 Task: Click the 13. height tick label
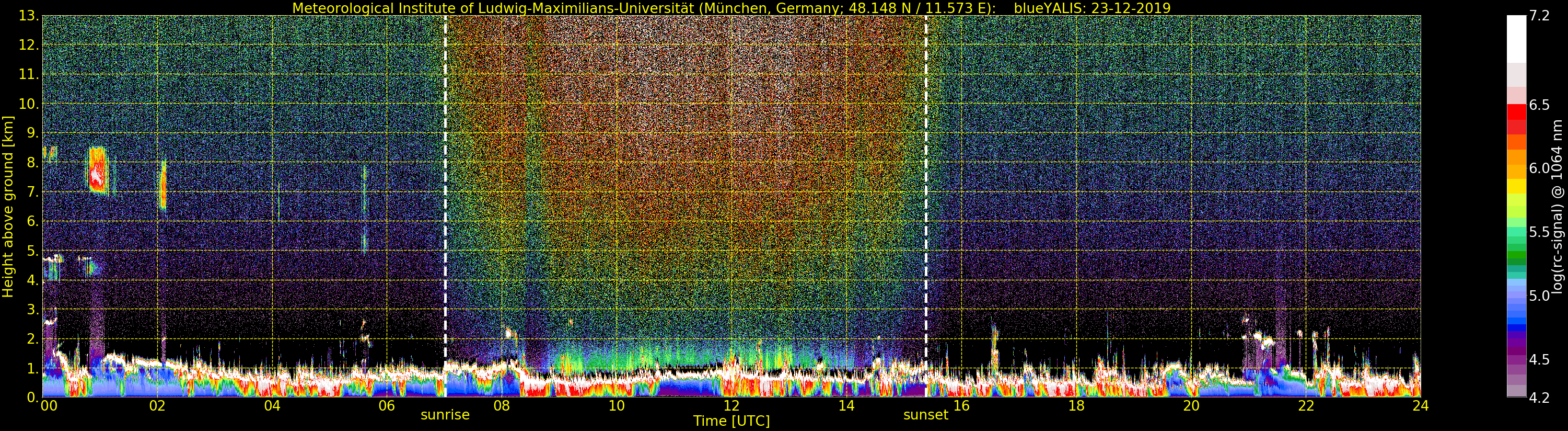click(x=29, y=16)
